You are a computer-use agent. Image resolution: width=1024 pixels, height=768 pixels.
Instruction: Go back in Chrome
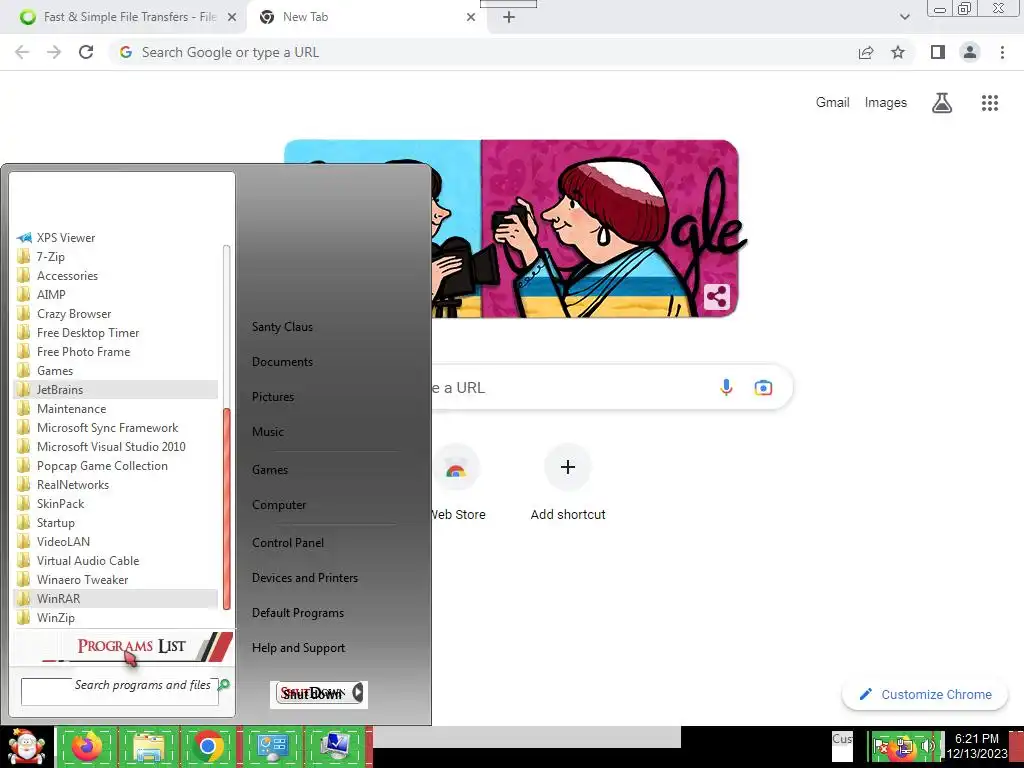coord(22,52)
